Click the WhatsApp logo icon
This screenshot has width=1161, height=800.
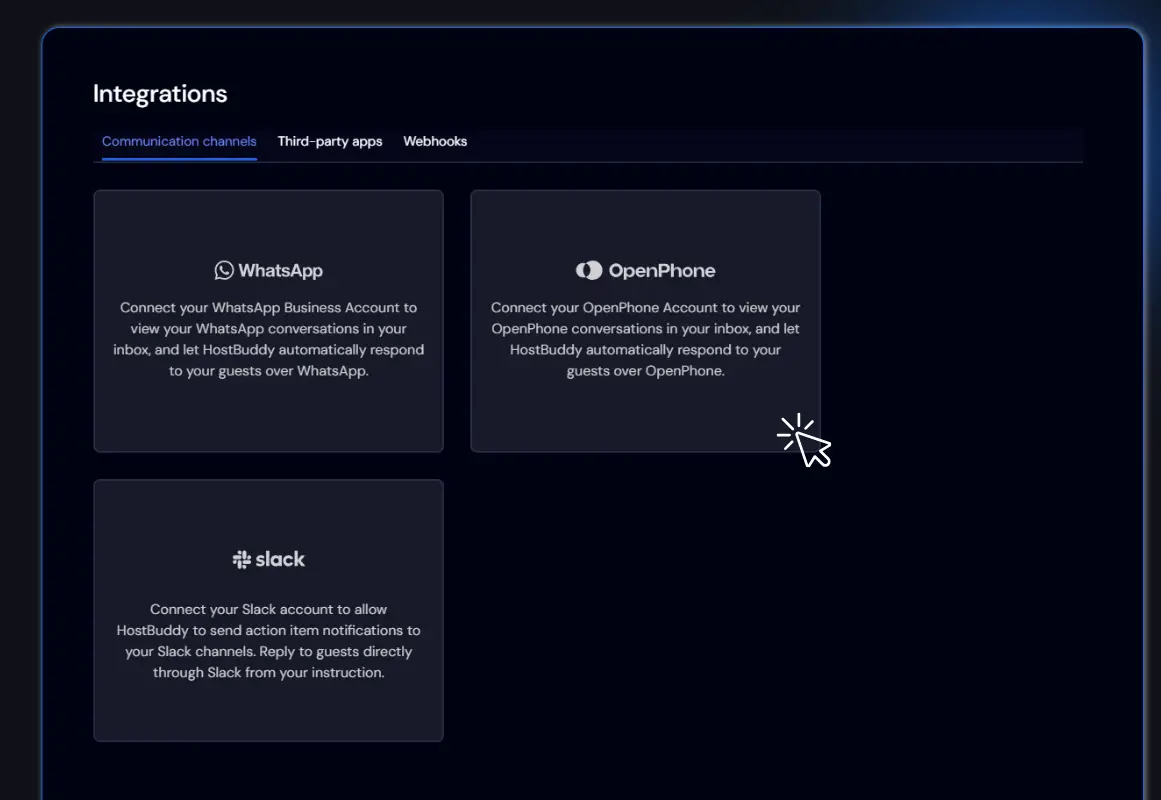tap(224, 270)
